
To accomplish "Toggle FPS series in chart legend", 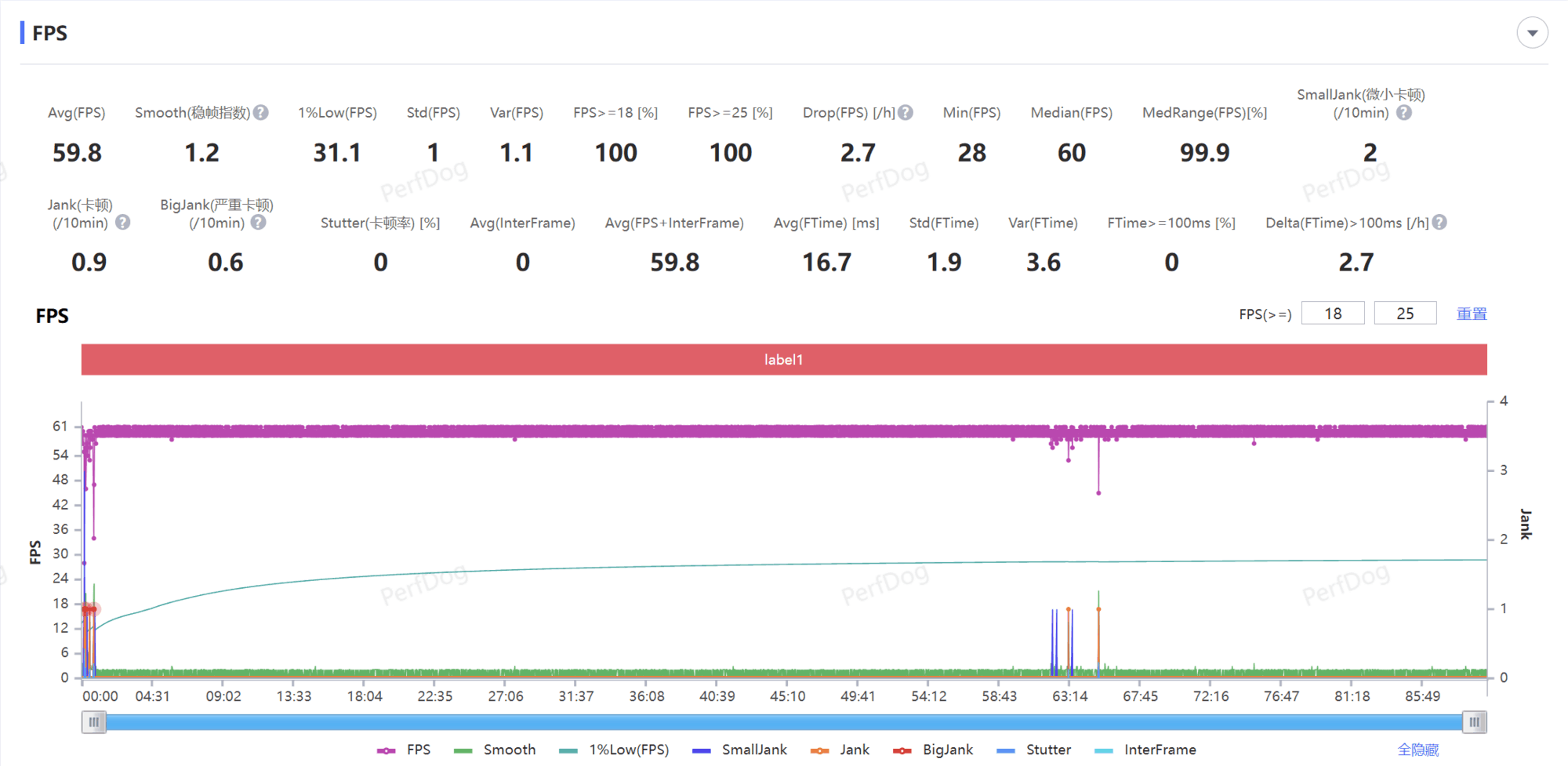I will click(405, 750).
